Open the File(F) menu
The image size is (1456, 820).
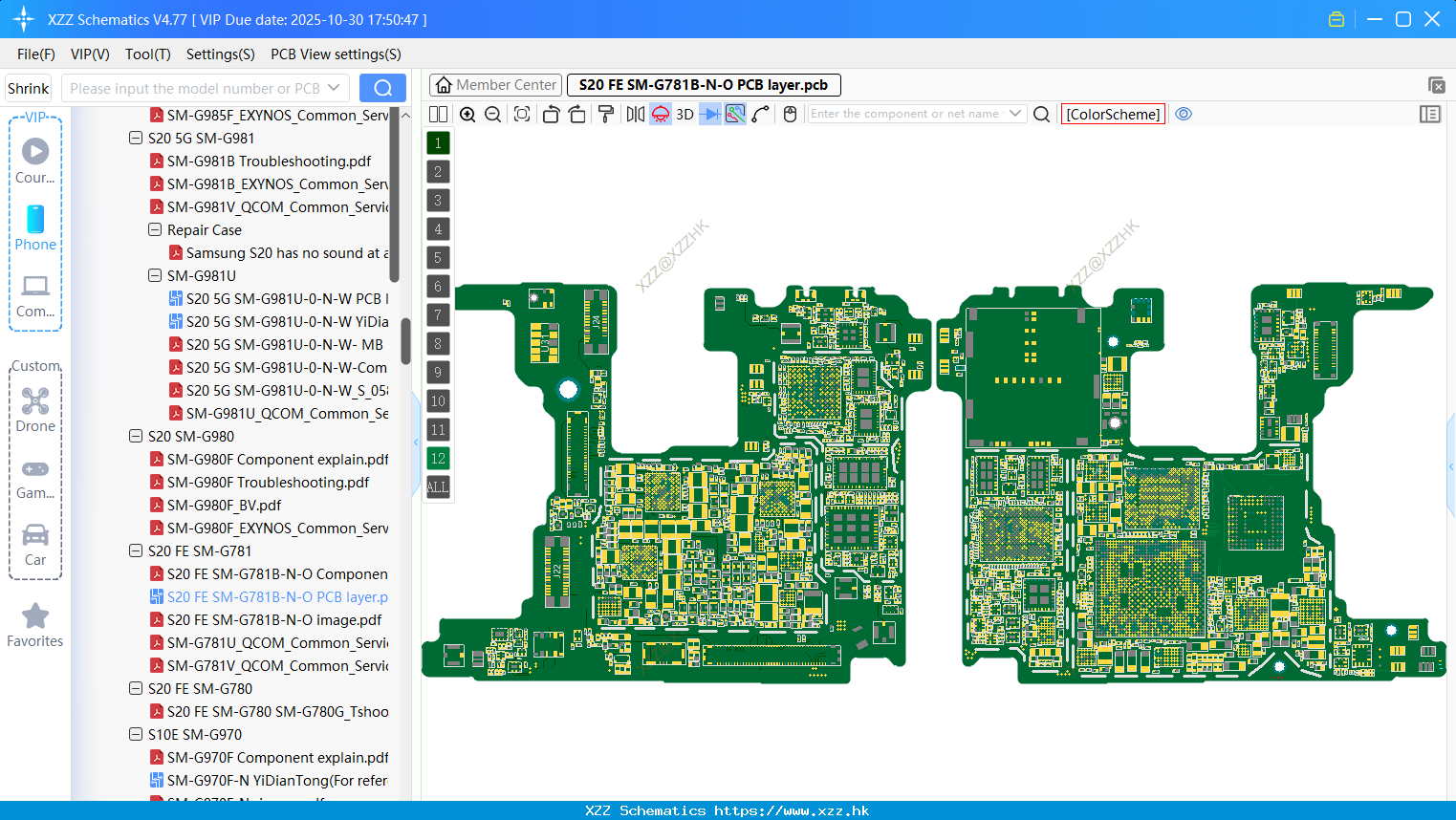(36, 54)
